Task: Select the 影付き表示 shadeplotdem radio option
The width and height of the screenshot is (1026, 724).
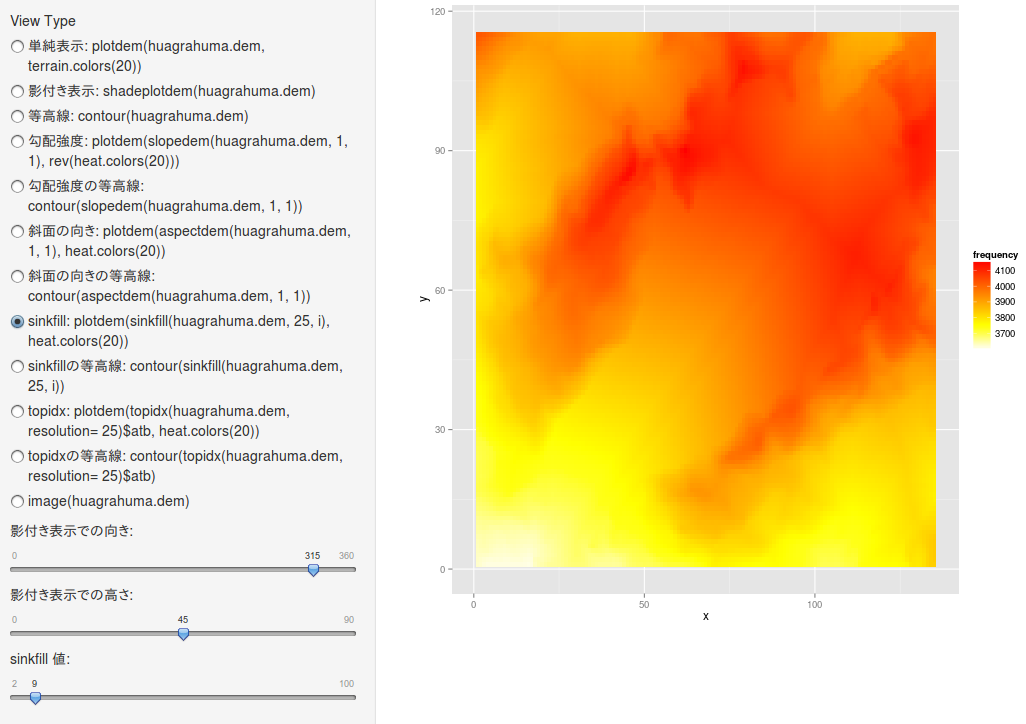Action: [17, 92]
